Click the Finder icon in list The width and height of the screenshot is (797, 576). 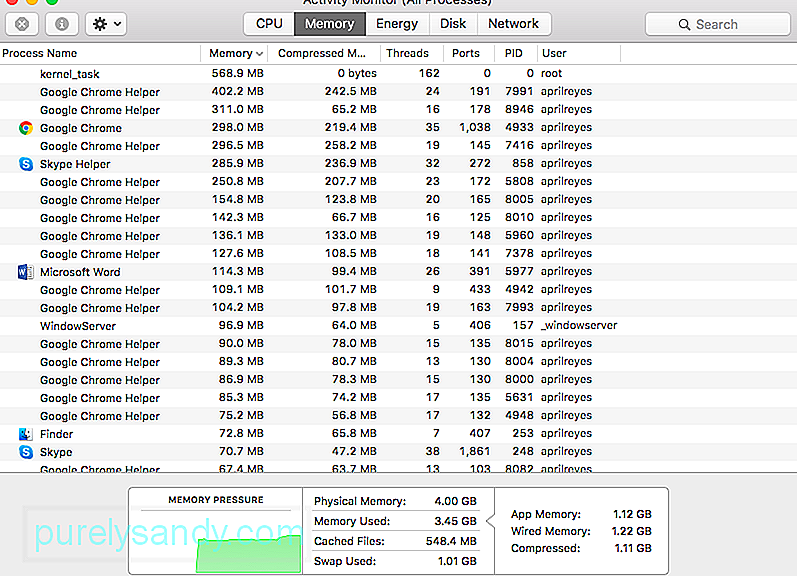coord(26,434)
